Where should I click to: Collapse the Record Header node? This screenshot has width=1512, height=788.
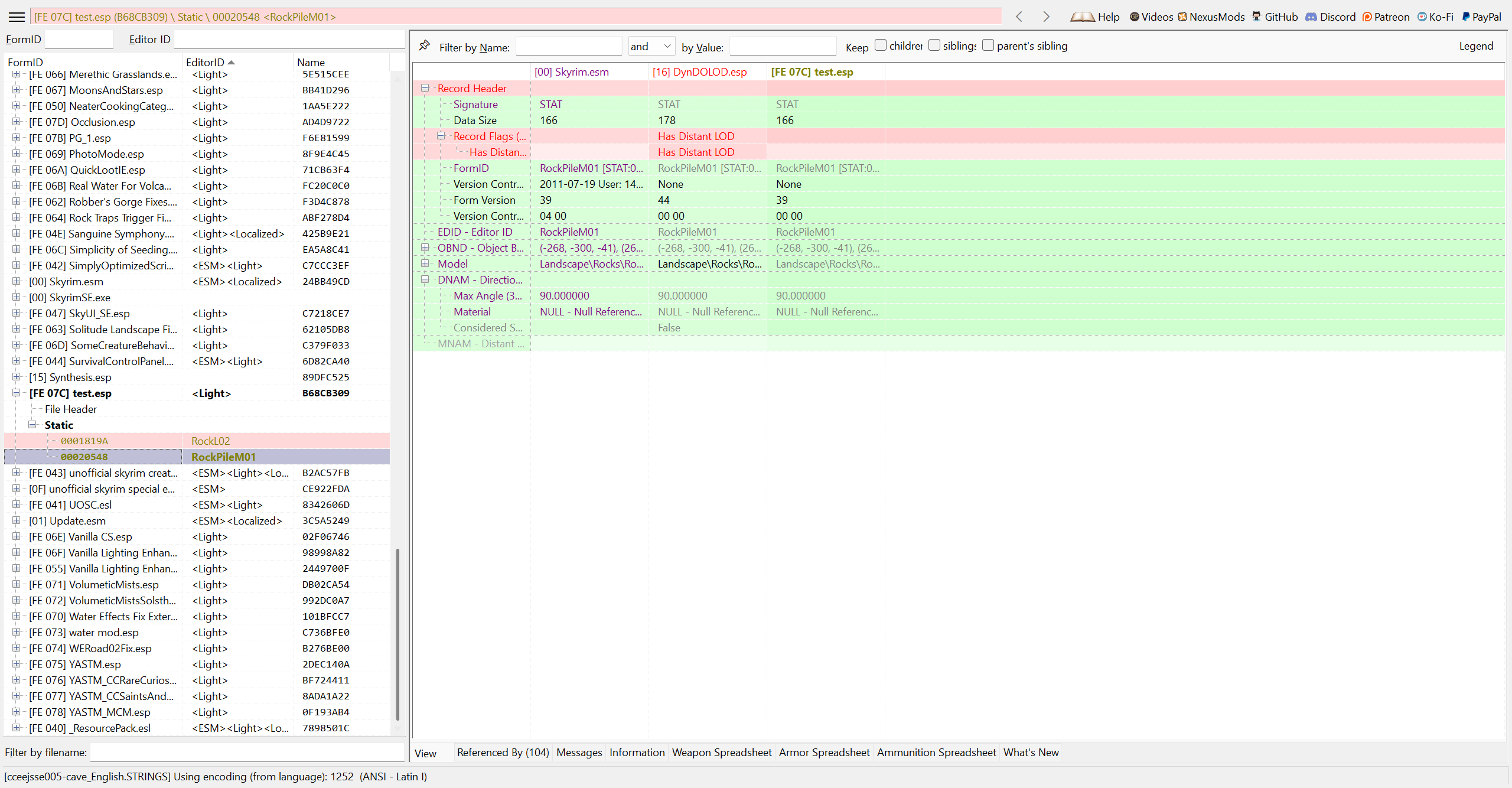(425, 88)
